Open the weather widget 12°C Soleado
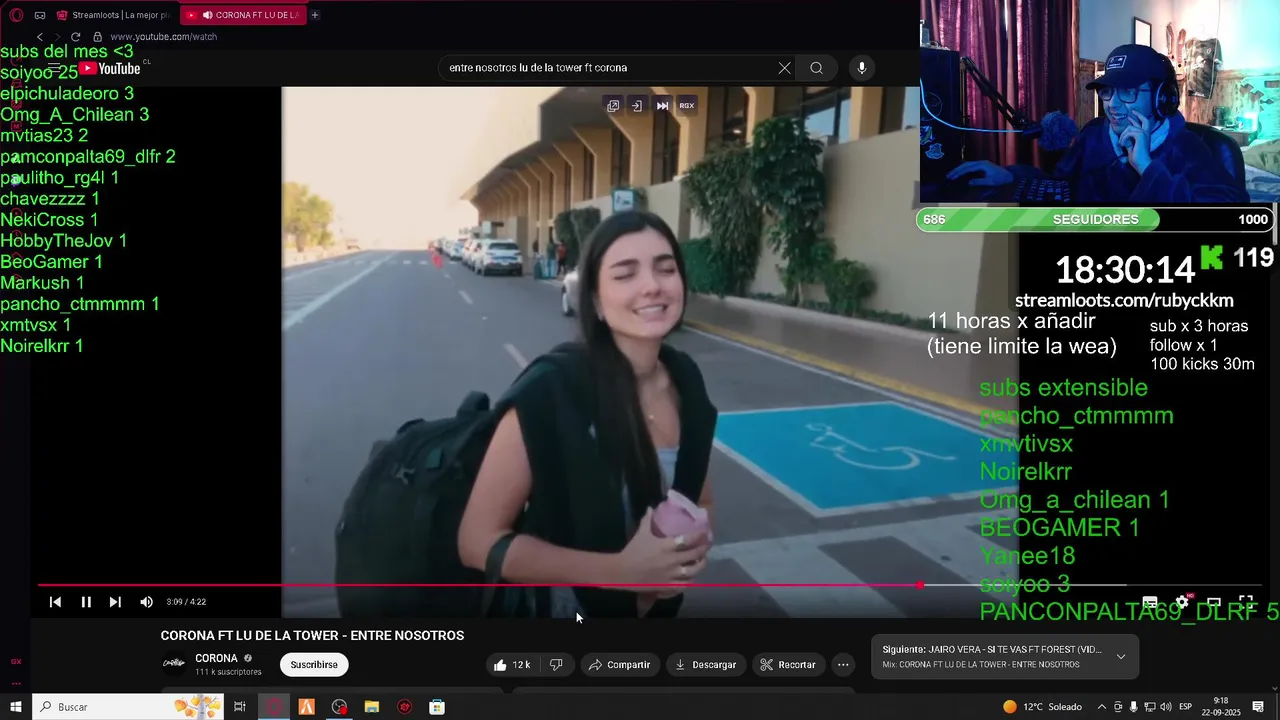1280x720 pixels. [1042, 707]
